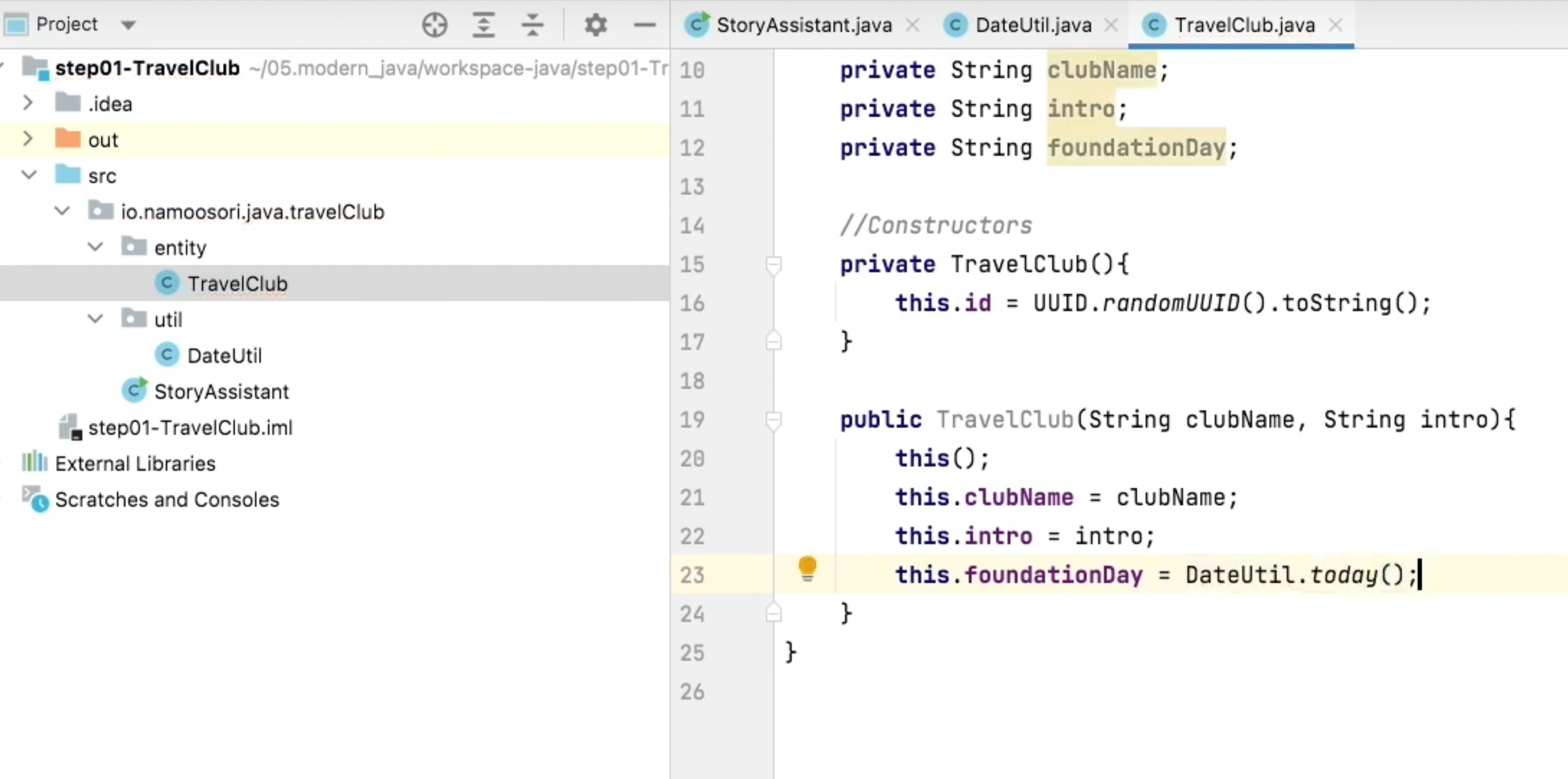Click line number 23 in the gutter

click(x=692, y=575)
